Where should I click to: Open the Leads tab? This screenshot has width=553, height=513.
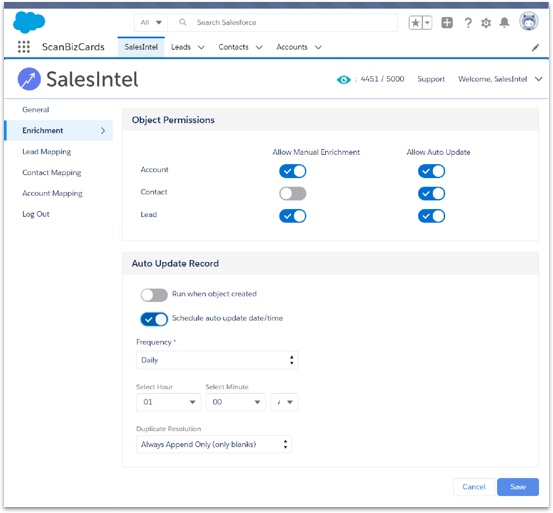[x=181, y=47]
